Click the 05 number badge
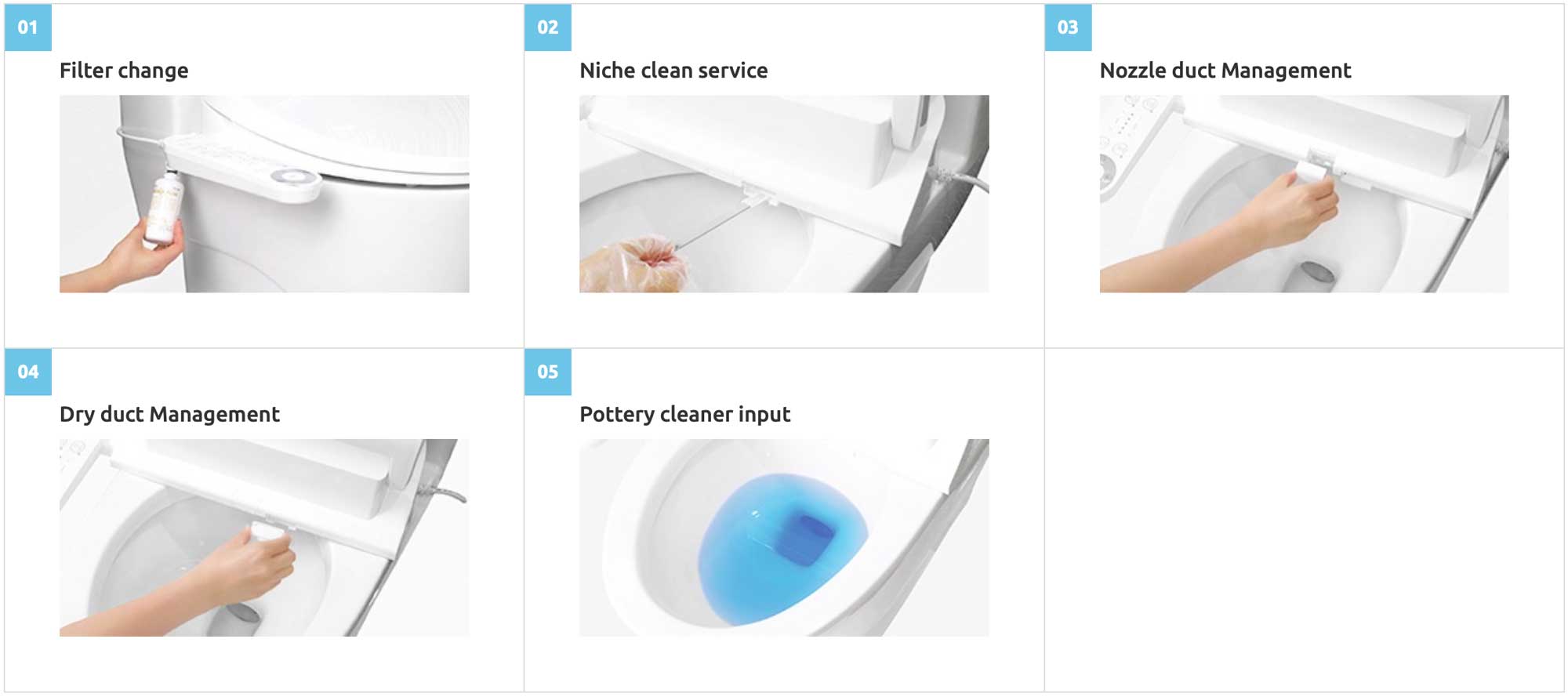This screenshot has height=697, width=1568. [548, 372]
